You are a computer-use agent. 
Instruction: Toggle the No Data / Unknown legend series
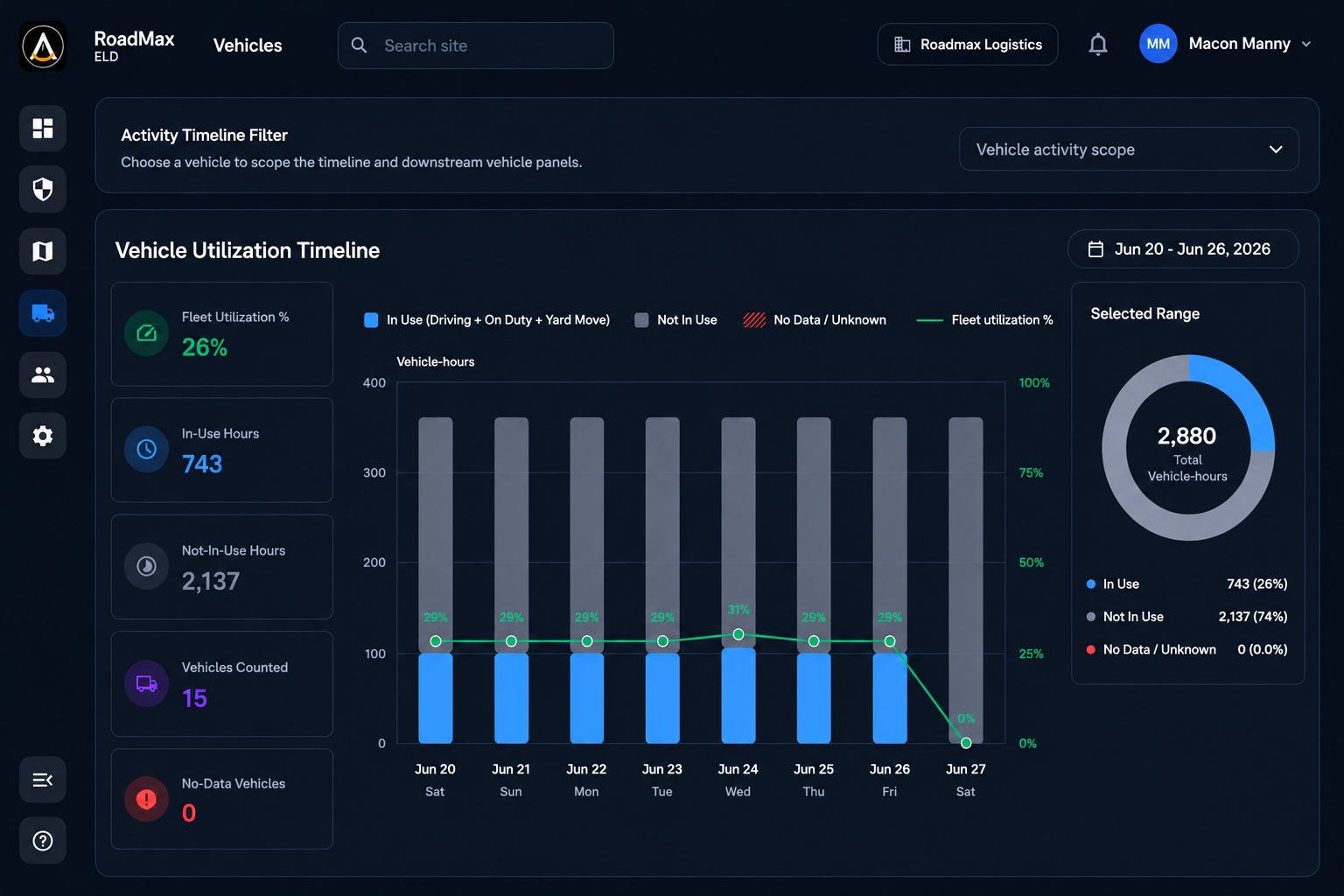pyautogui.click(x=815, y=320)
